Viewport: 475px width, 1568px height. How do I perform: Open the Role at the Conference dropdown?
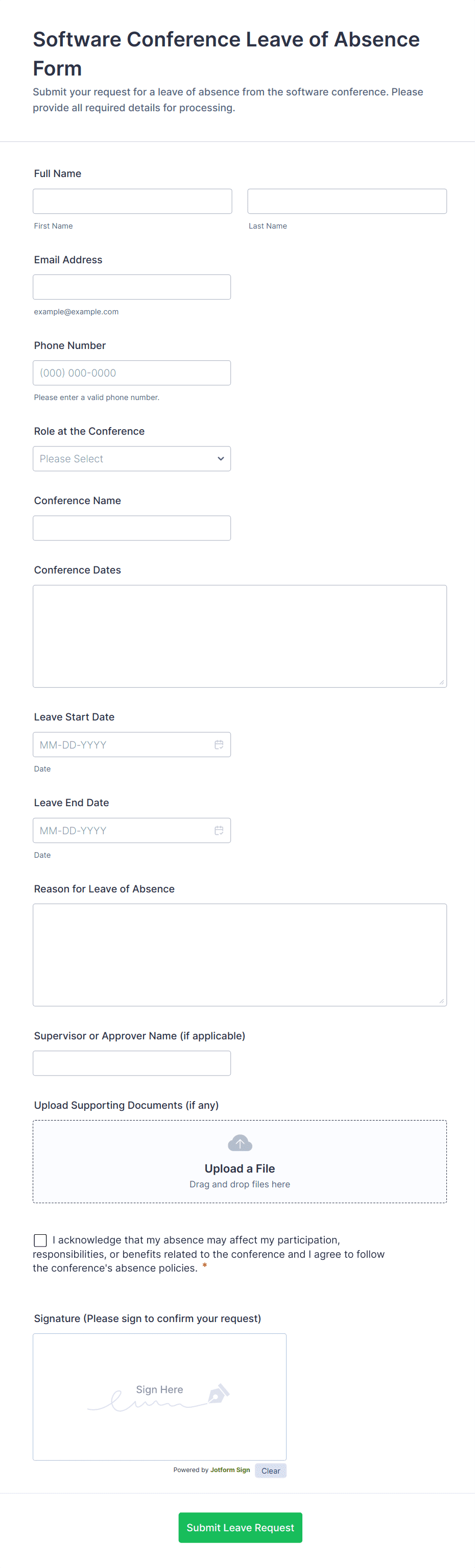tap(132, 458)
